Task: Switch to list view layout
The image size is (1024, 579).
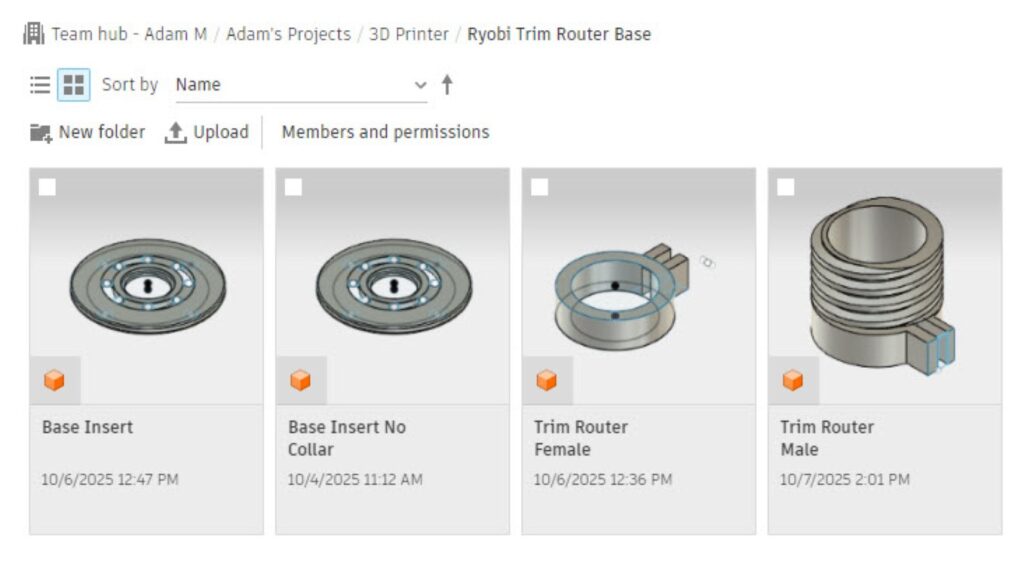Action: tap(40, 85)
